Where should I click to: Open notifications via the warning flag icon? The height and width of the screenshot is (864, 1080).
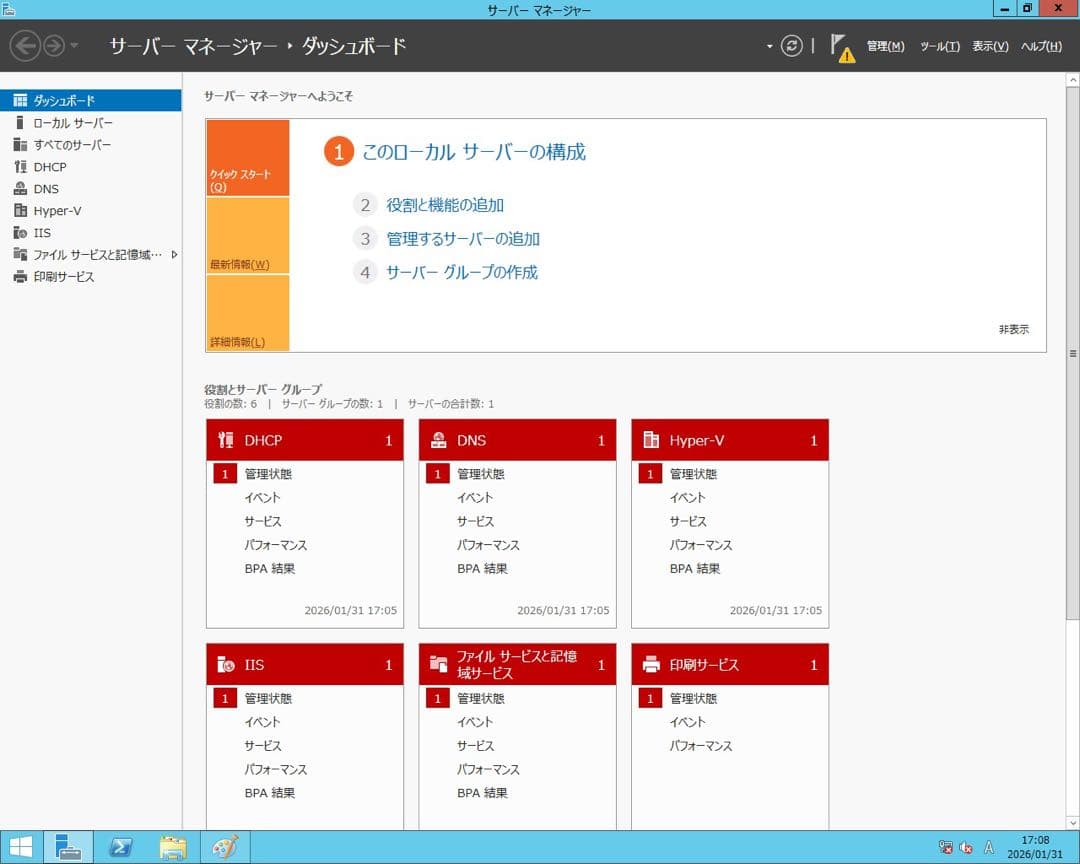click(x=843, y=45)
